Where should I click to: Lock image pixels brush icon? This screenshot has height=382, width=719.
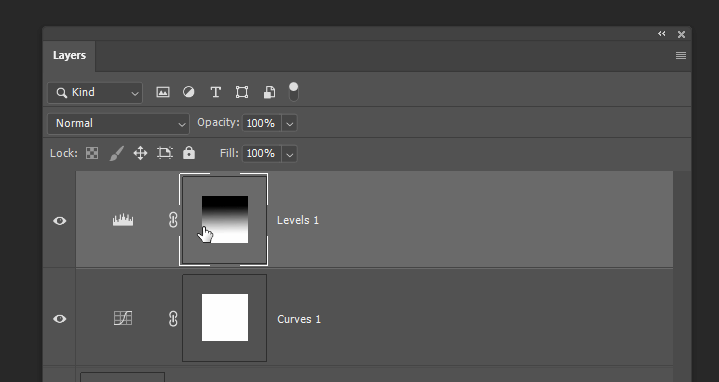pyautogui.click(x=116, y=153)
